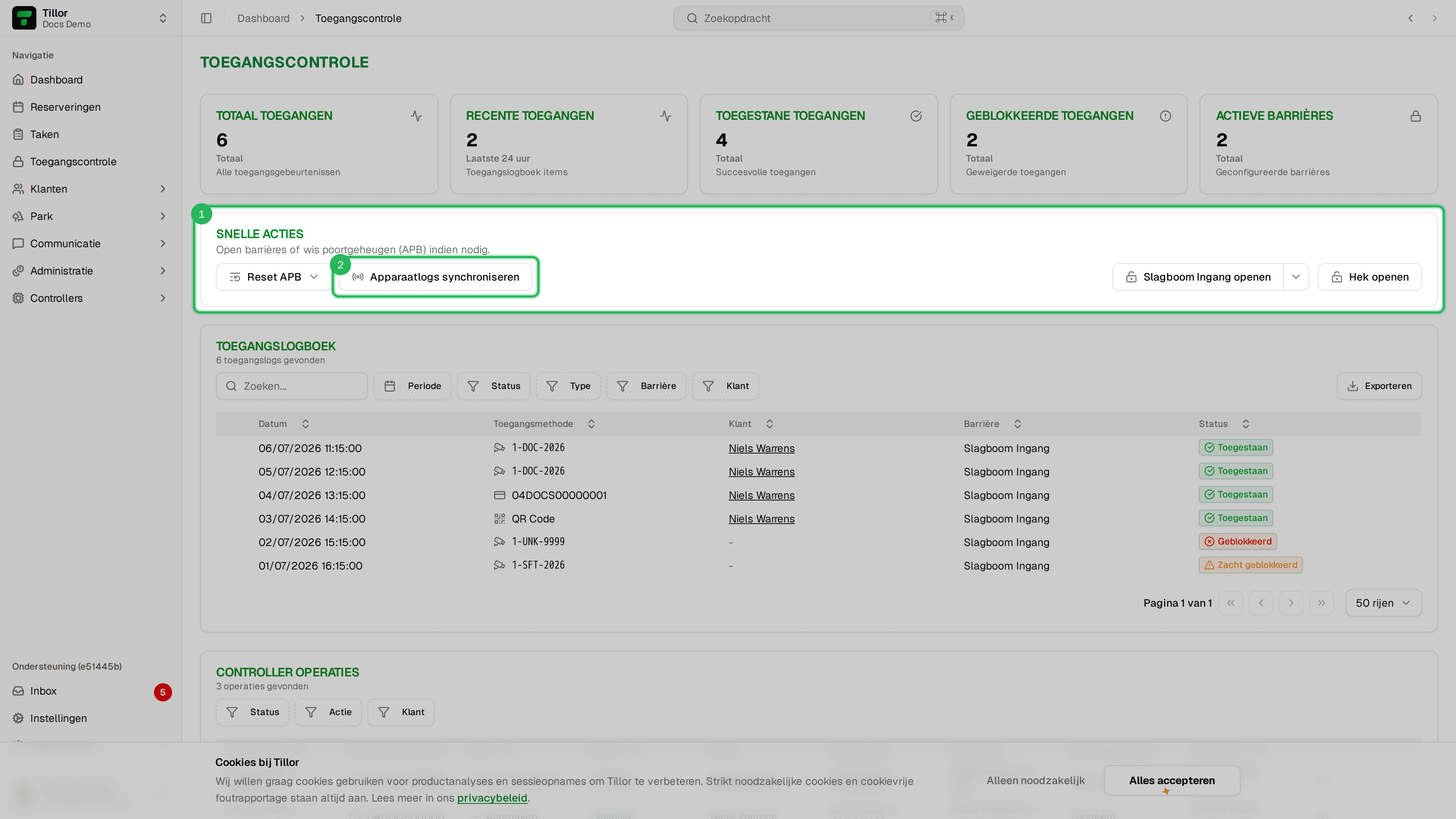Open Dashboard in the sidebar
The width and height of the screenshot is (1456, 819).
91,80
